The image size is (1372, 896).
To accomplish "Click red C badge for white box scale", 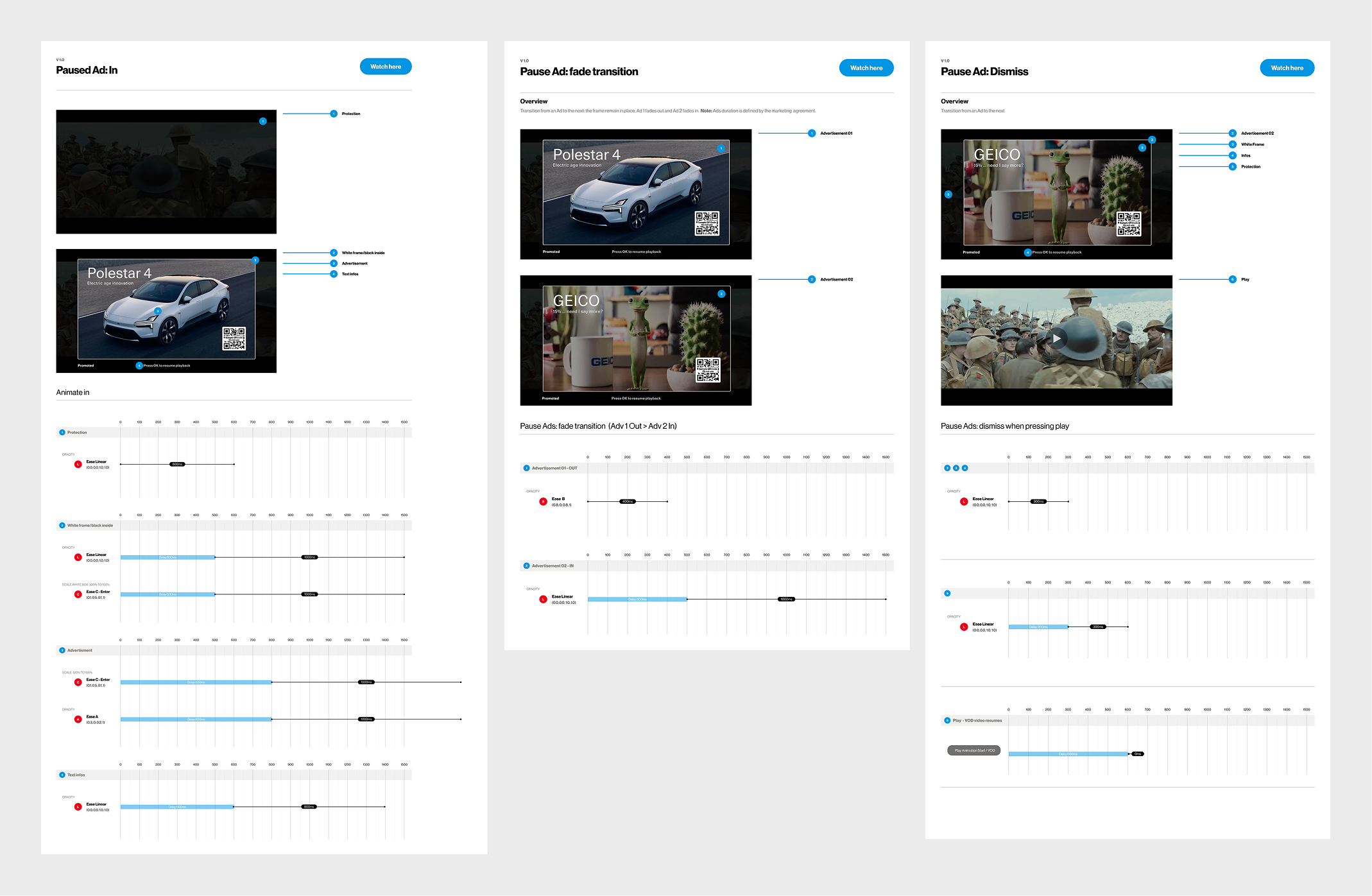I will point(78,594).
